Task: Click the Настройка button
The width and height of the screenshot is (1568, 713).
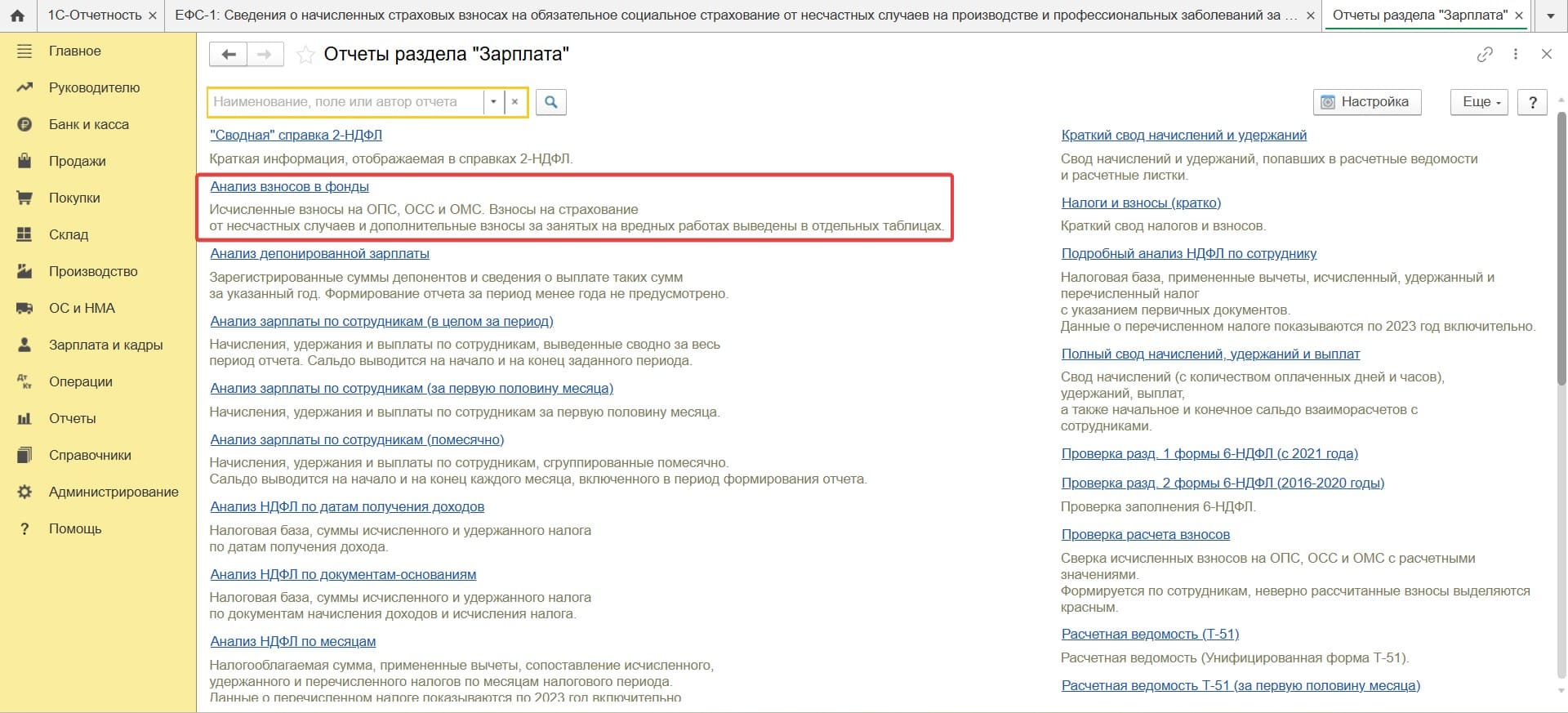Action: pos(1366,102)
